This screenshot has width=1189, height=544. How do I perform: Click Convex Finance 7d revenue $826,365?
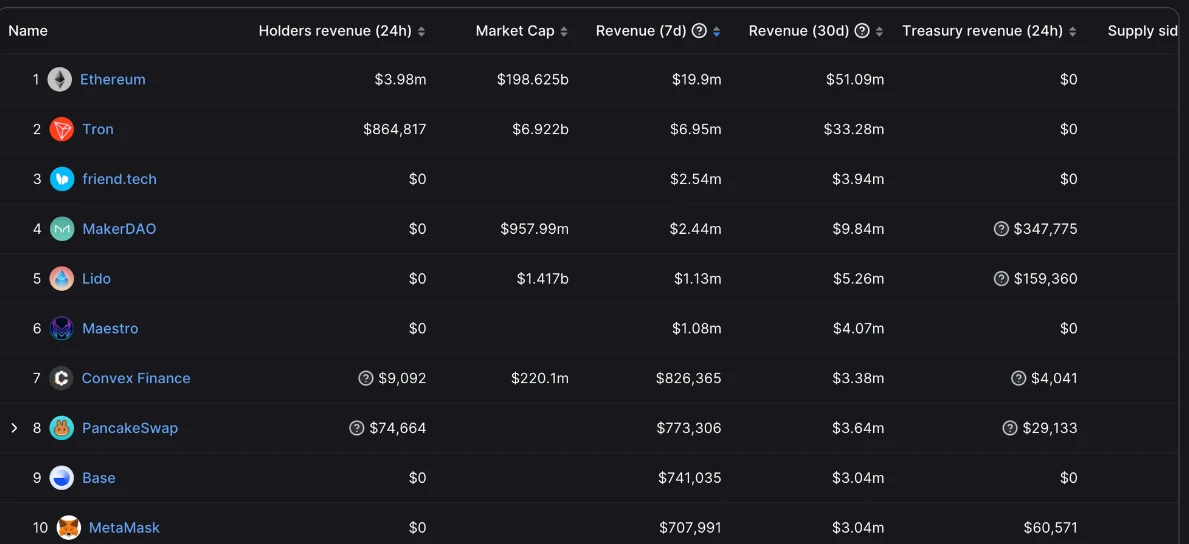pos(689,378)
